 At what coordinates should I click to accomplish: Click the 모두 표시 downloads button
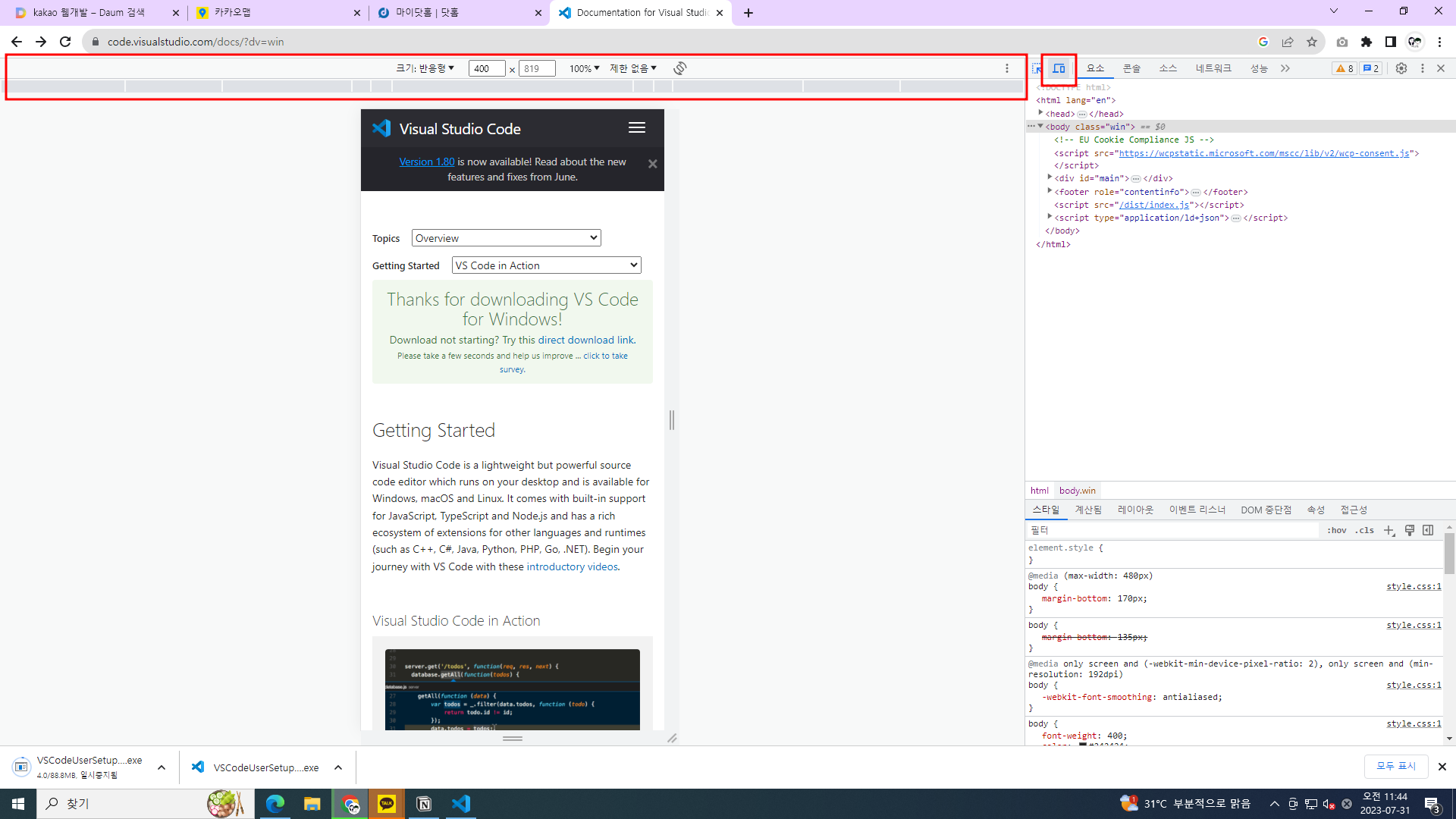pyautogui.click(x=1396, y=766)
